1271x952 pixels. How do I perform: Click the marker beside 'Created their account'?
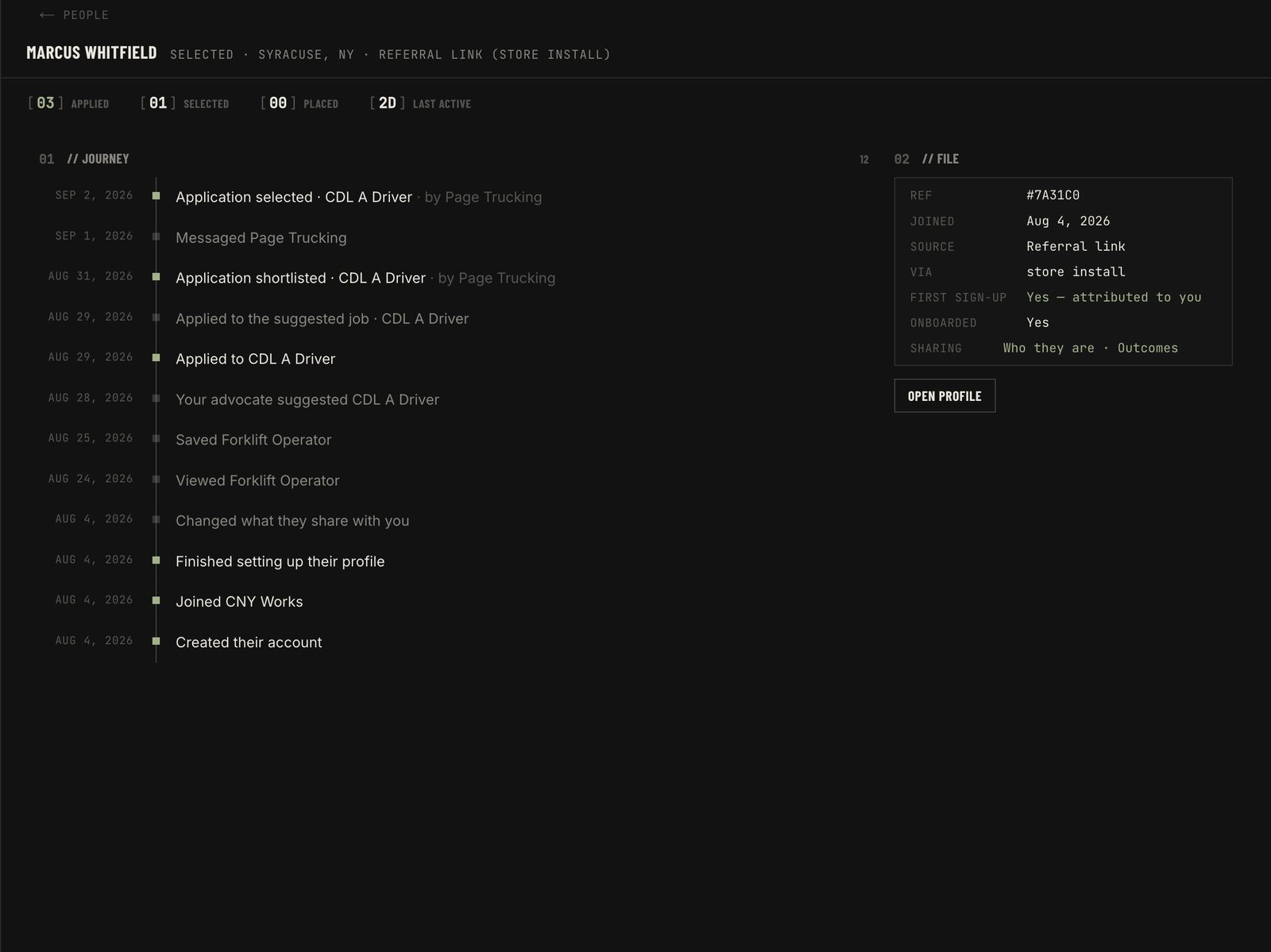click(156, 641)
